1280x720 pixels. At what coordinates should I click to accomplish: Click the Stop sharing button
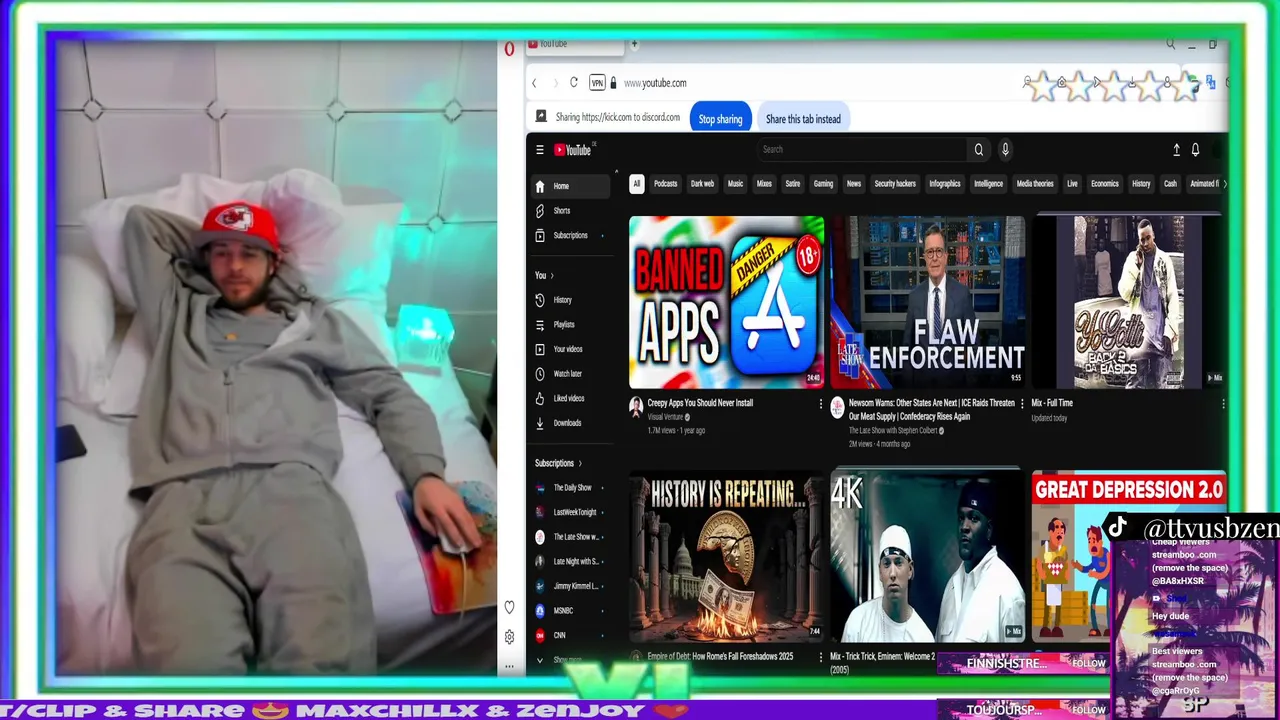pyautogui.click(x=720, y=119)
